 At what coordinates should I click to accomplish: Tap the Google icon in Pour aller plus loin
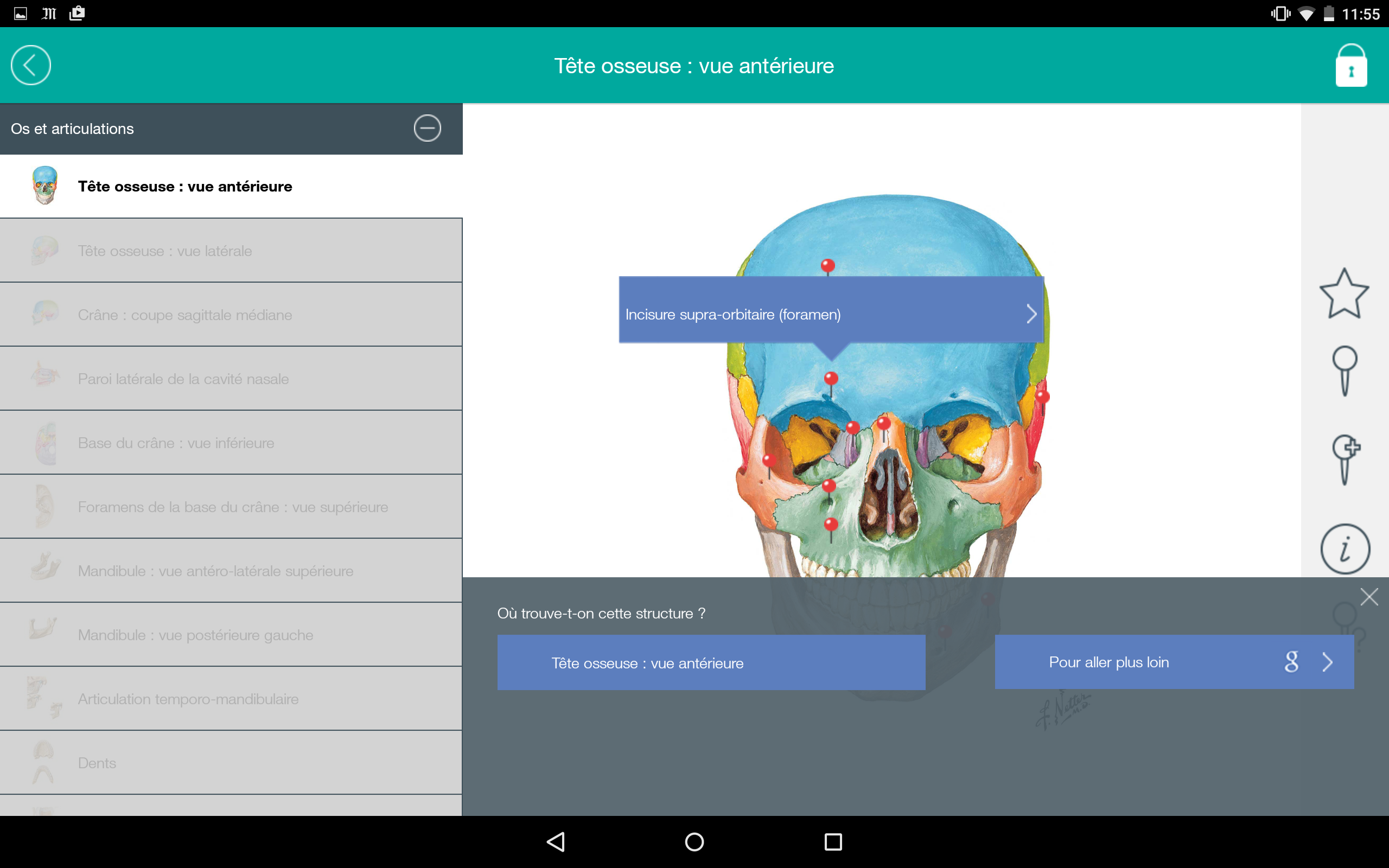click(1291, 662)
